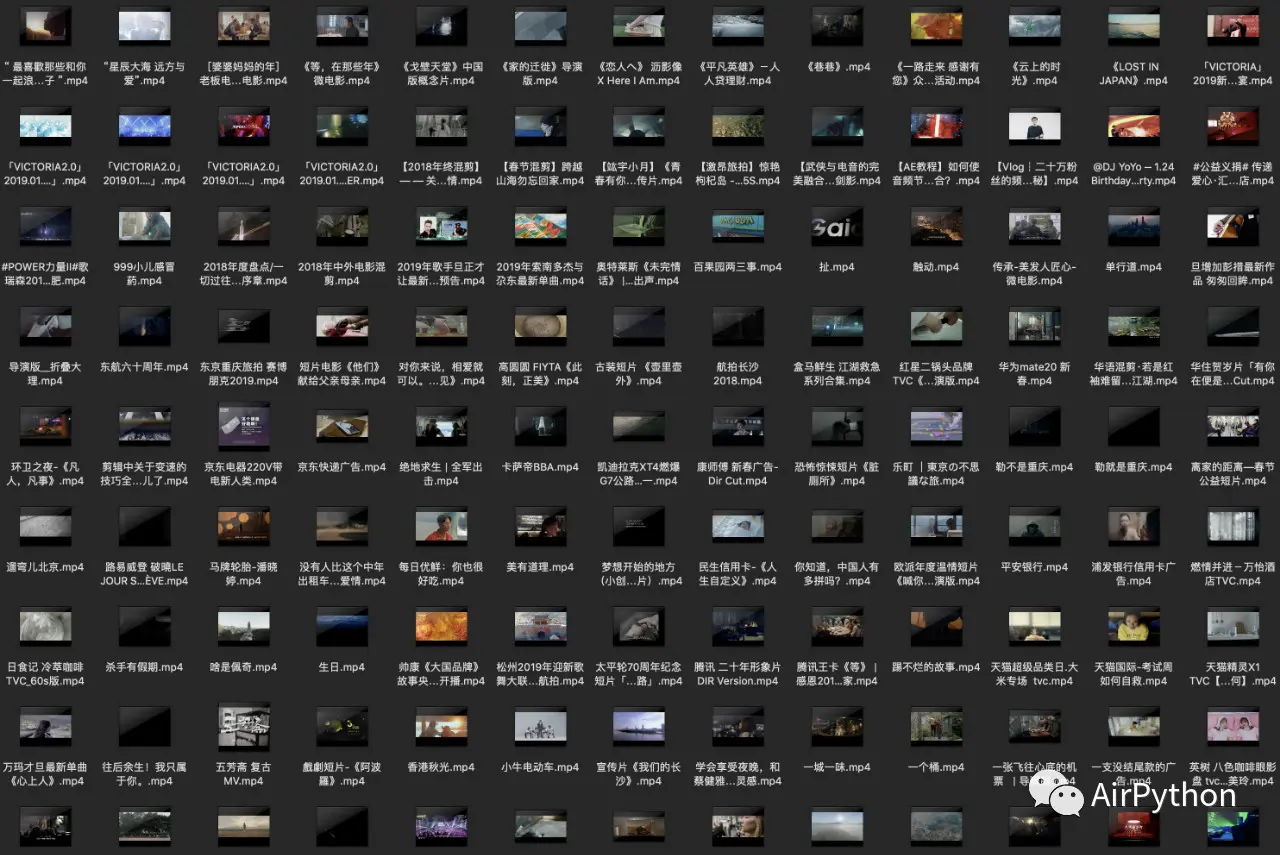Select name 短片电影《他们》献给父亲母亲.mp4
The height and width of the screenshot is (855, 1280).
click(x=342, y=374)
